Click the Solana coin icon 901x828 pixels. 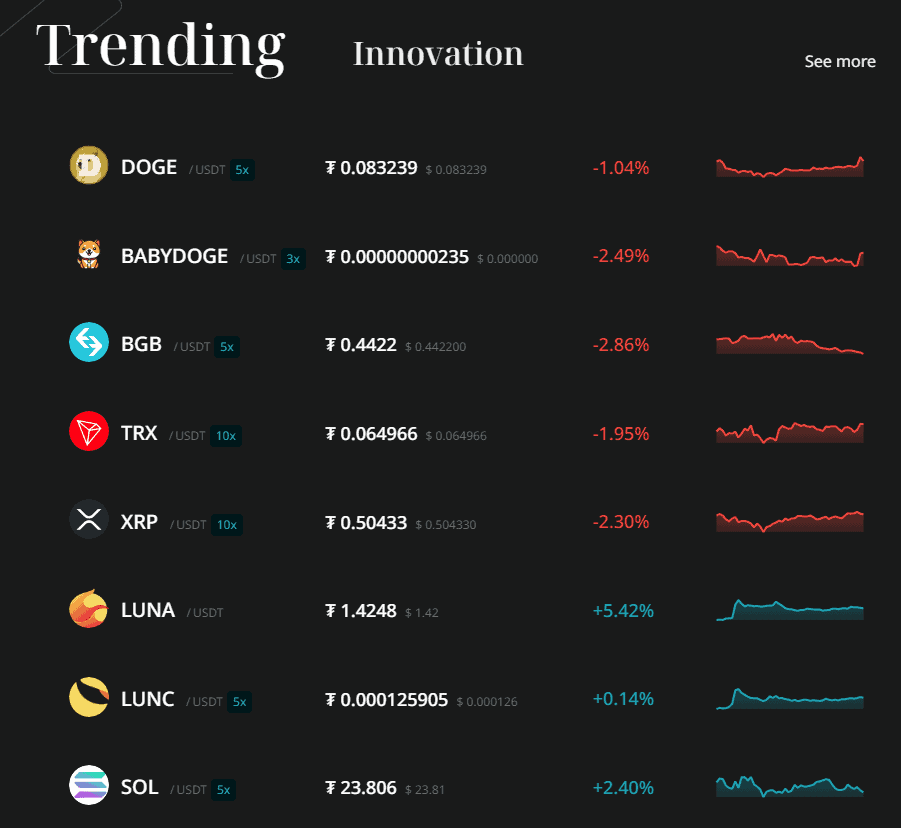coord(88,787)
